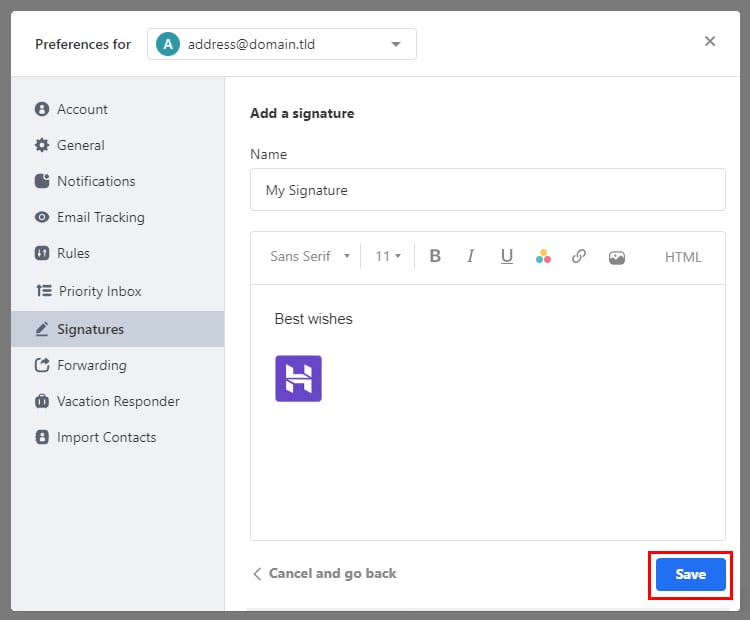
Task: Open the Notifications section
Action: click(x=95, y=181)
